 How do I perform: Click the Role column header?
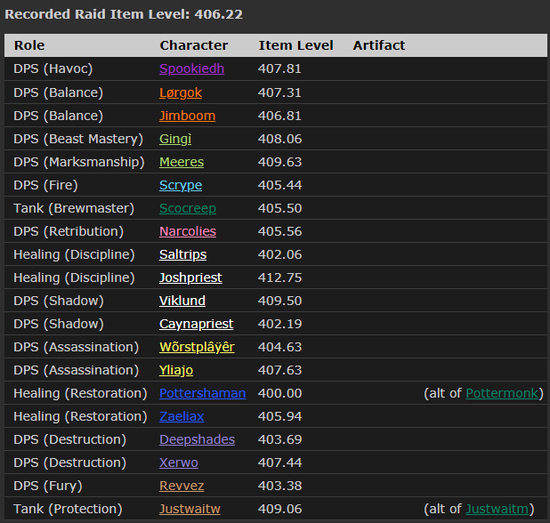(29, 46)
